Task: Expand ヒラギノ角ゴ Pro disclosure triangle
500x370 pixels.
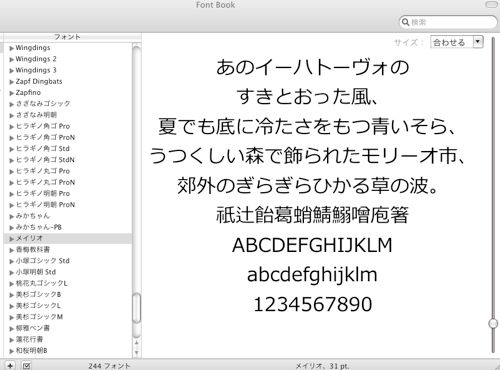Action: 11,127
